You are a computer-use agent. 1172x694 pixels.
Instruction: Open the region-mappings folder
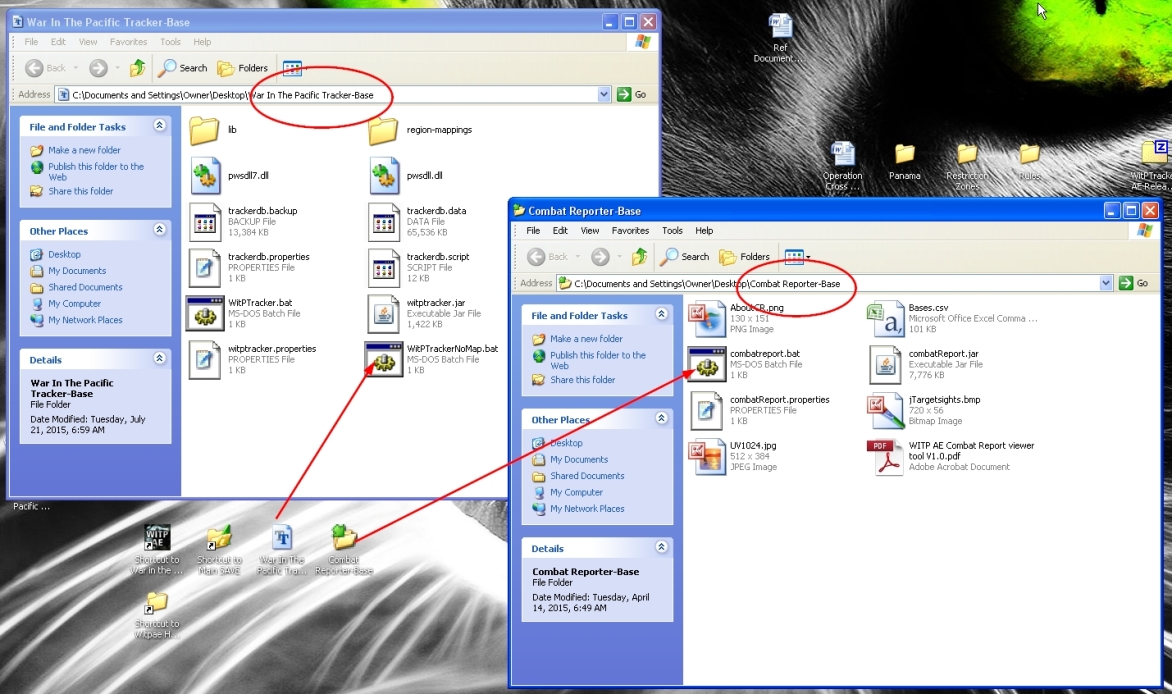pos(383,130)
